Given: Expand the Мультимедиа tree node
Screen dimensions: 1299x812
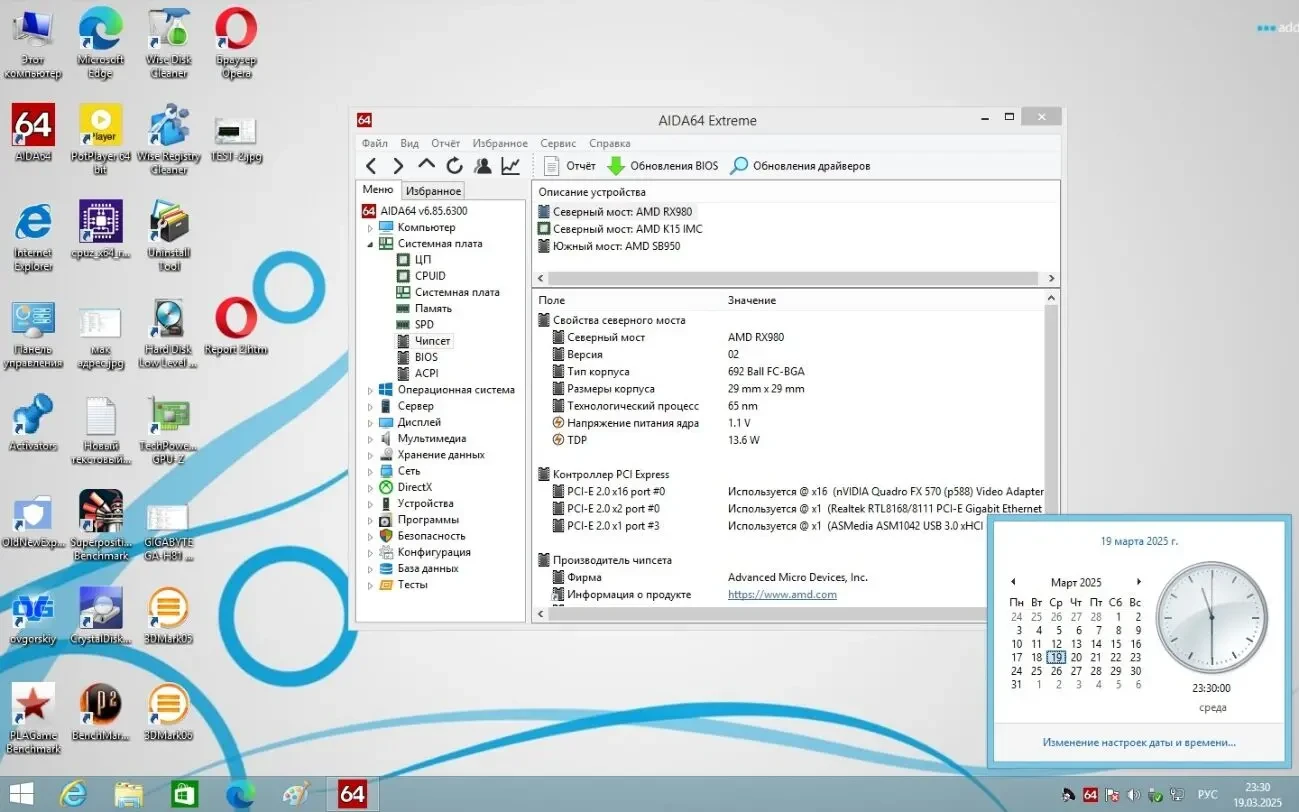Looking at the screenshot, I should coord(370,439).
